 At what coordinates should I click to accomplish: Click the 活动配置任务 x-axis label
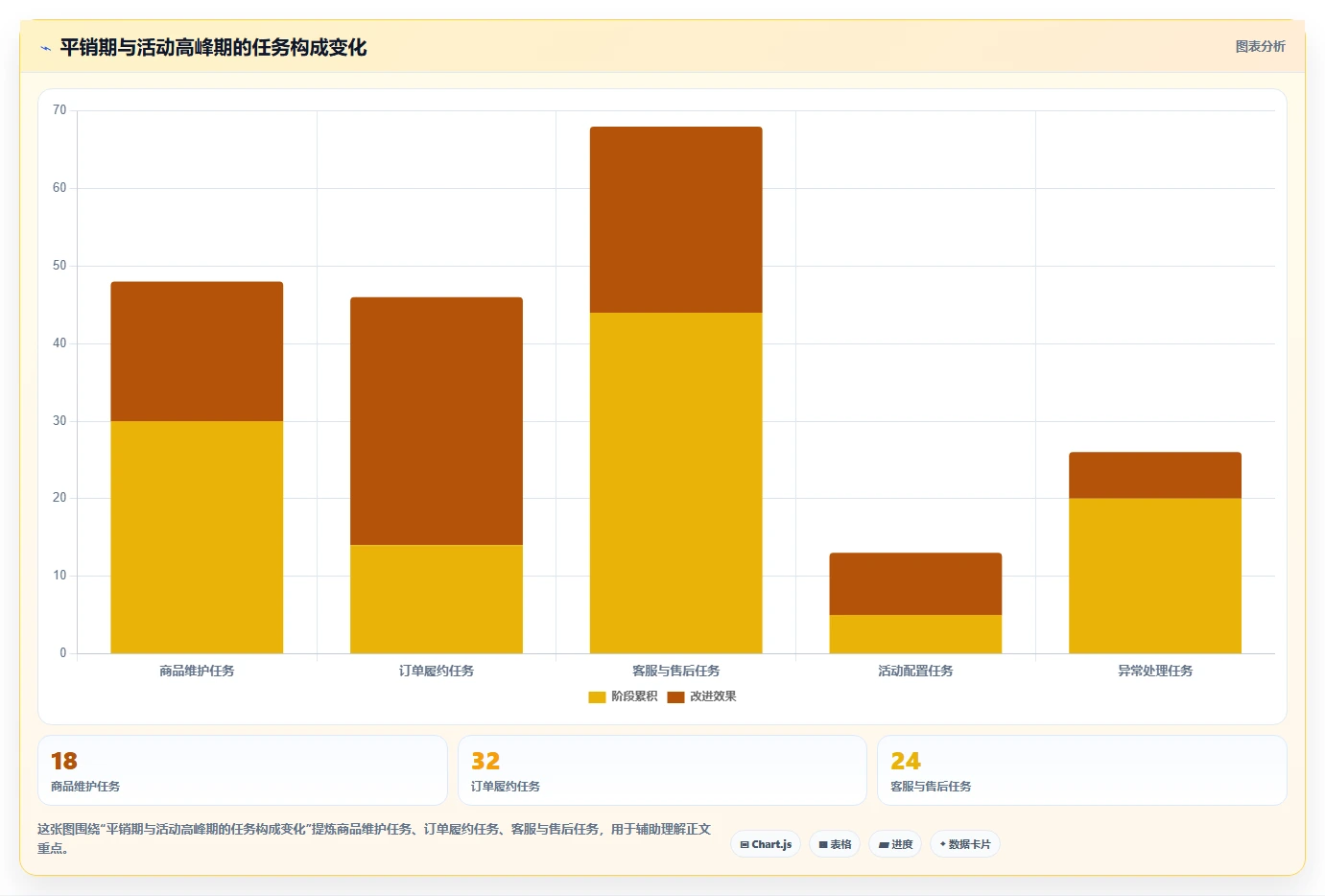(915, 671)
